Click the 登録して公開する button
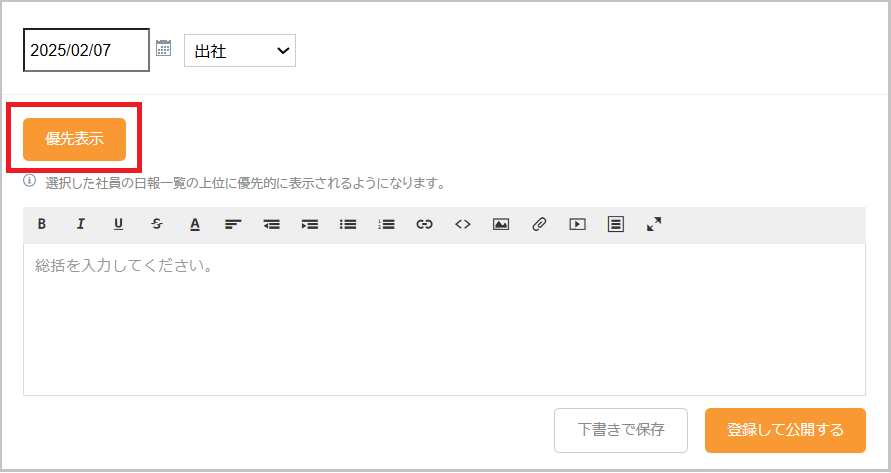Screen dimensions: 891x473 pyautogui.click(x=785, y=430)
